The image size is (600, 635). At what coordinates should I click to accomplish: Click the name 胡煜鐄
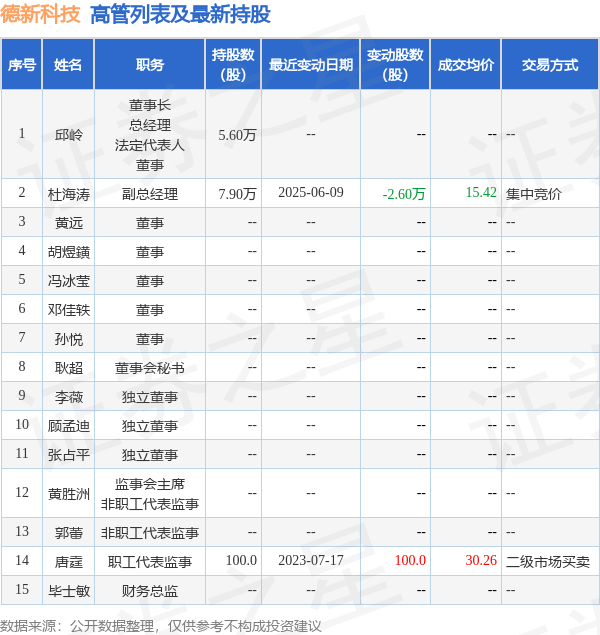click(x=68, y=252)
